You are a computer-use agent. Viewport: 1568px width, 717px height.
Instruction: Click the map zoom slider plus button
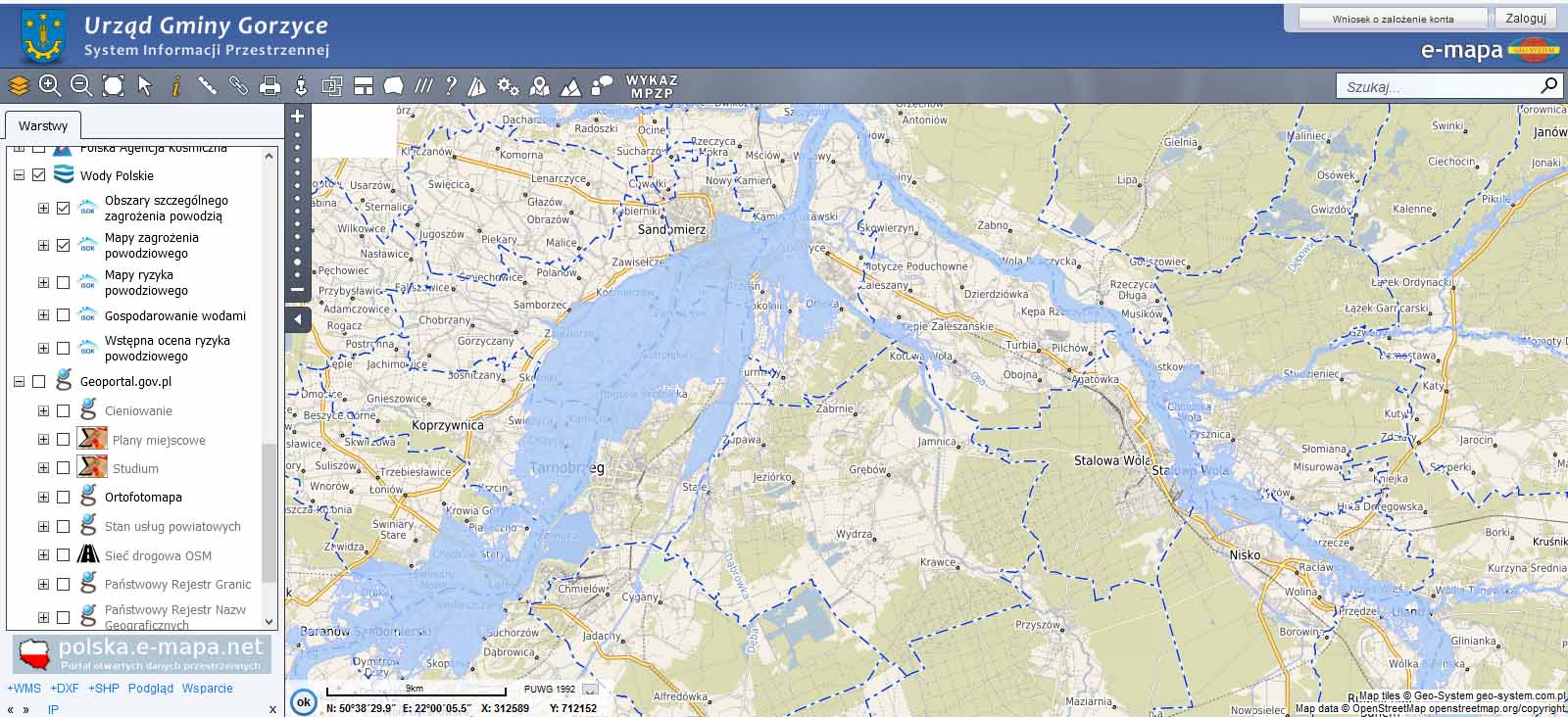point(298,116)
